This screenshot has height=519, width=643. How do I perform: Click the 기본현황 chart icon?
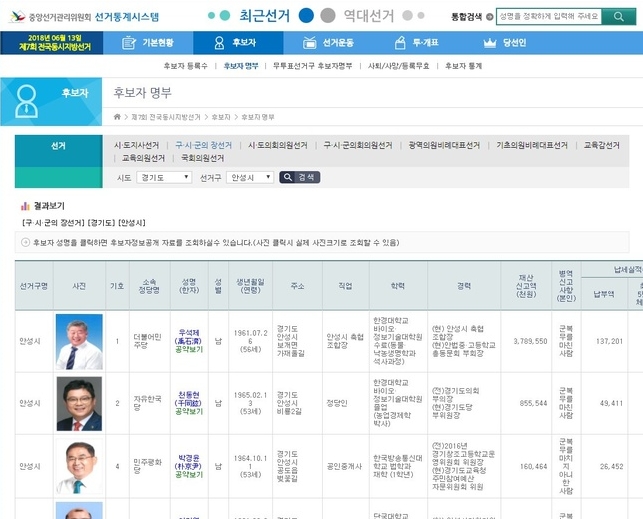[129, 43]
